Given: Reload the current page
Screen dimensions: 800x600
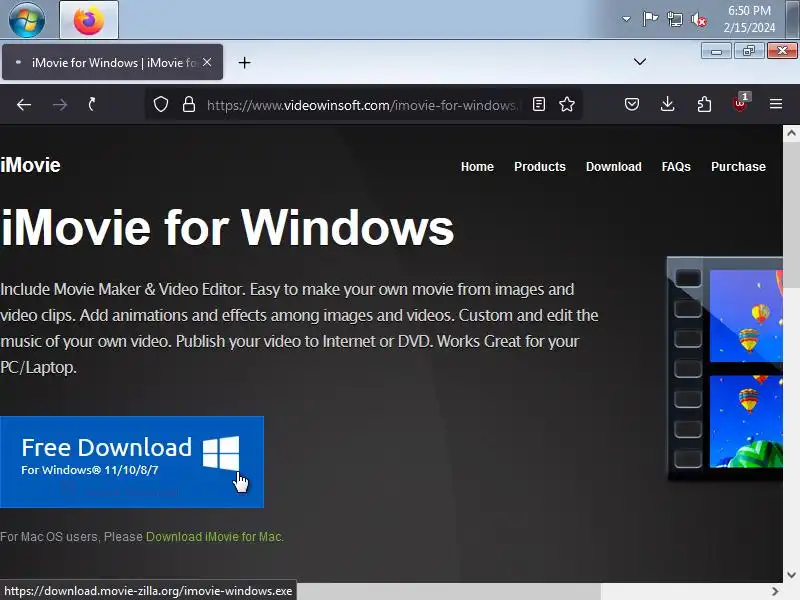Looking at the screenshot, I should pos(92,105).
